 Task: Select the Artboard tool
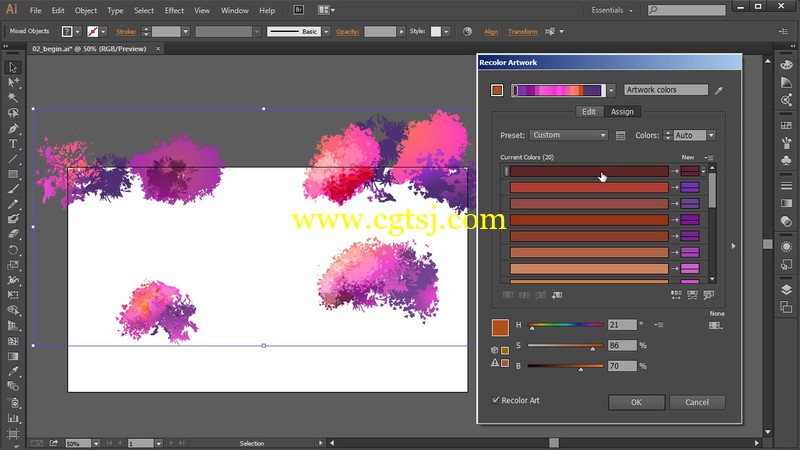coord(13,434)
